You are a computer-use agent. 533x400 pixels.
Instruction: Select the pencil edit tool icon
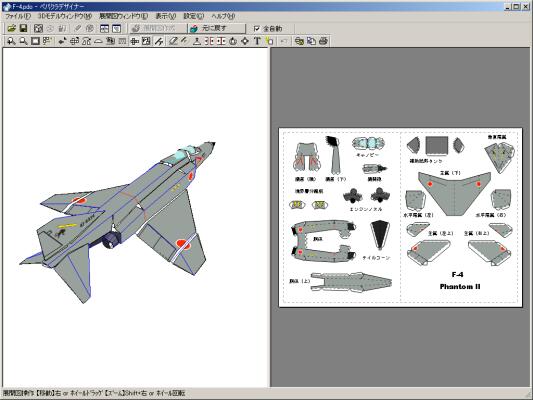173,41
